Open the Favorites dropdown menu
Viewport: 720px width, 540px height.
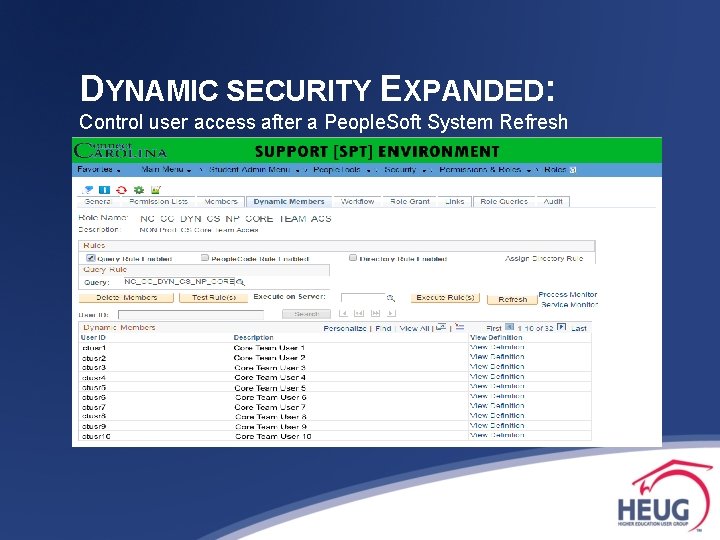pos(99,169)
